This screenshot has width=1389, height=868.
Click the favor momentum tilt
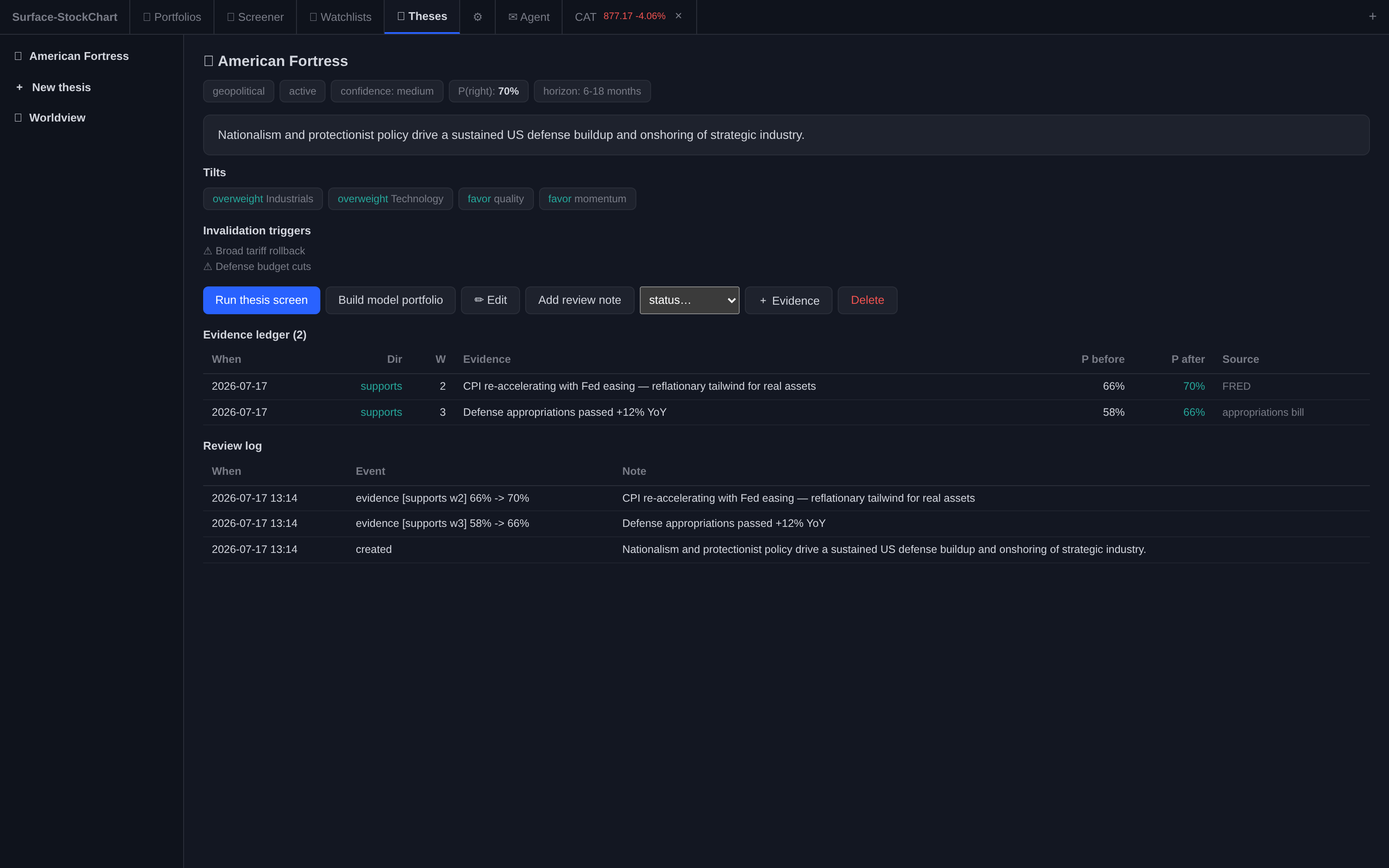coord(587,199)
